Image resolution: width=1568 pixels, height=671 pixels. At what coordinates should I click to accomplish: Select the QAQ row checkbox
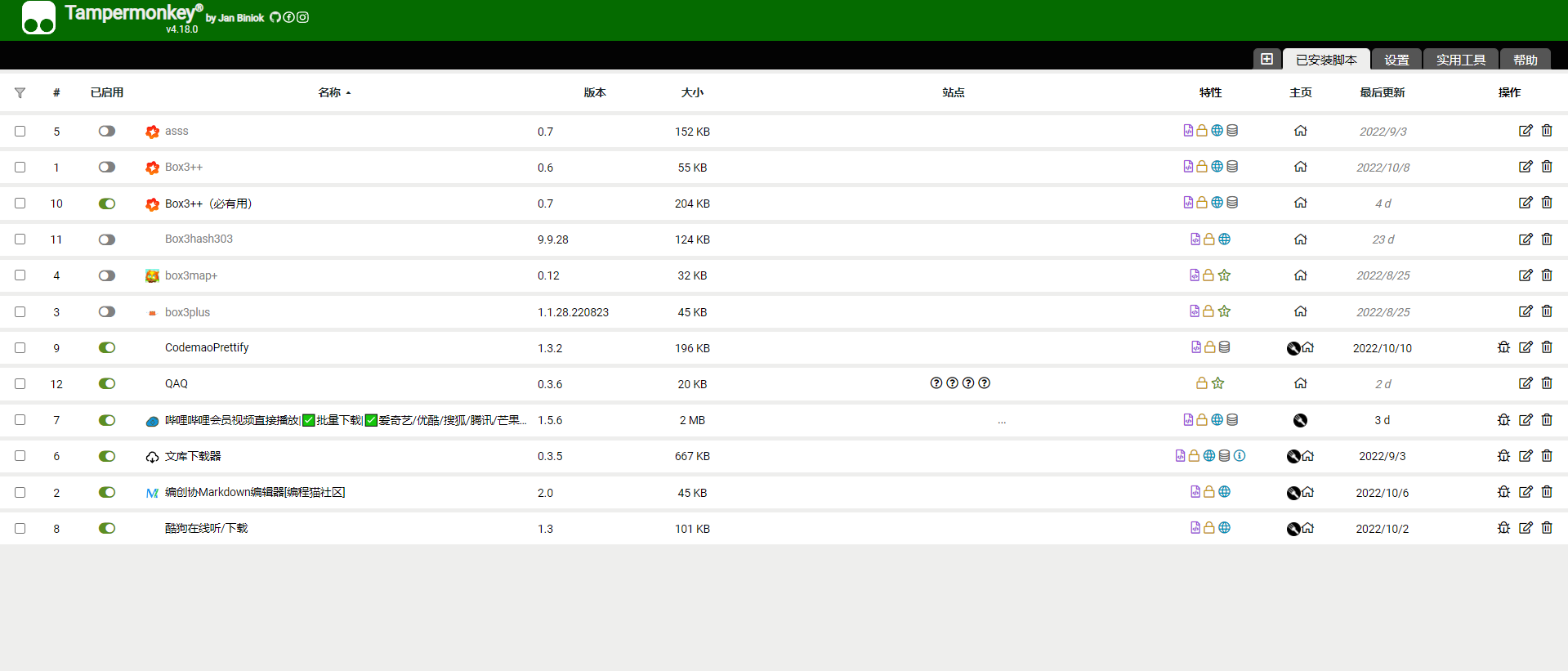20,384
